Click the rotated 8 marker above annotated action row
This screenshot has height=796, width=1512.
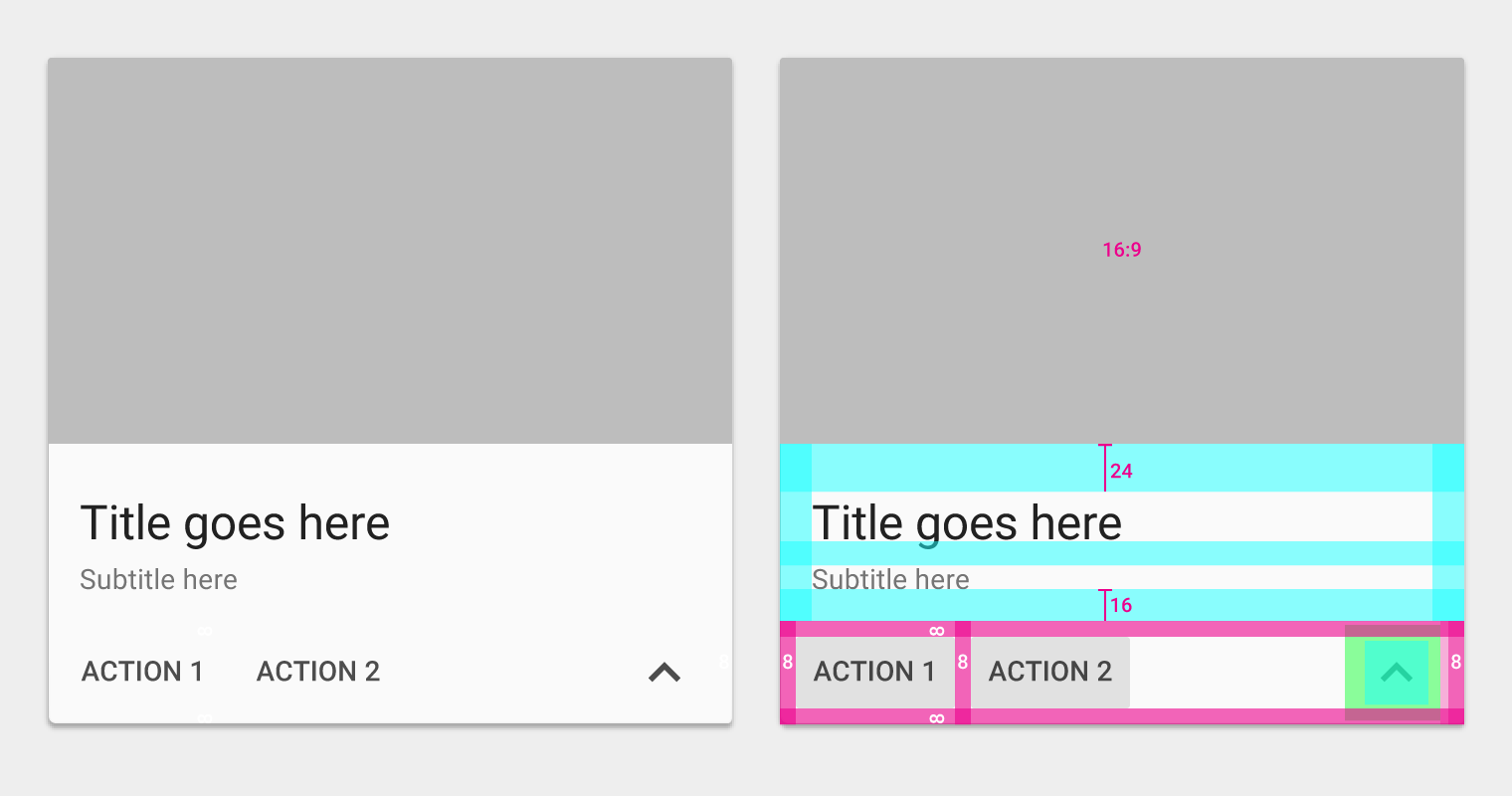point(936,630)
